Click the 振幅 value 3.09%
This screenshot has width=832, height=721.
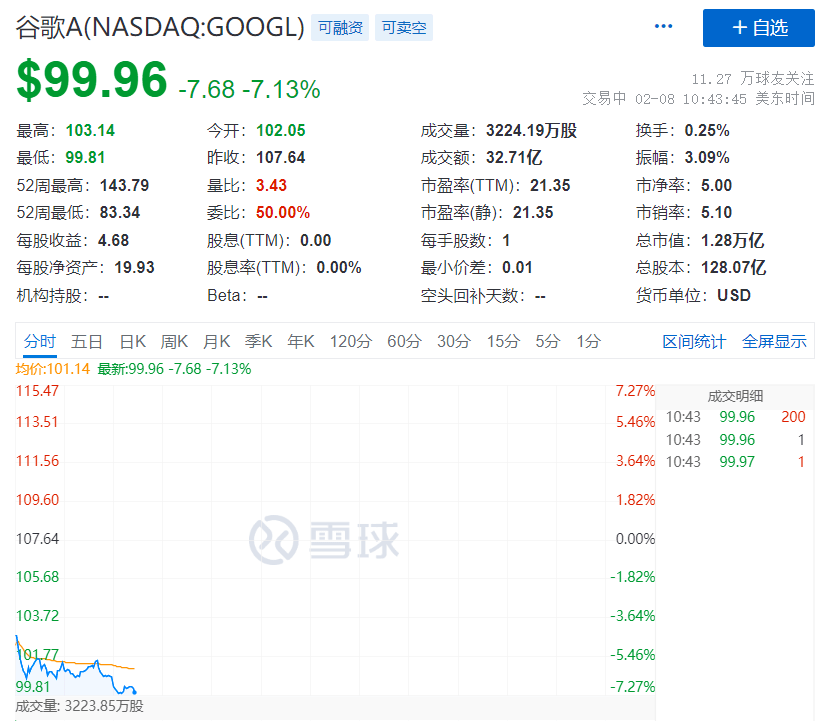(x=707, y=158)
